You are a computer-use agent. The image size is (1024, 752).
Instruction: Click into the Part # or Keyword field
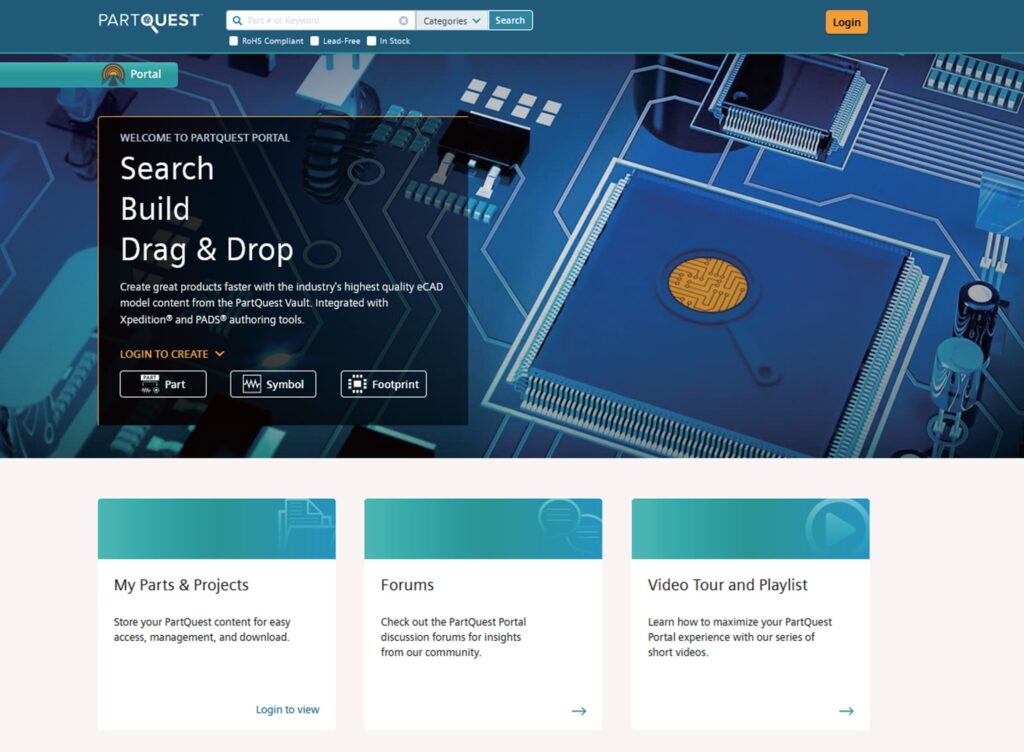tap(320, 21)
